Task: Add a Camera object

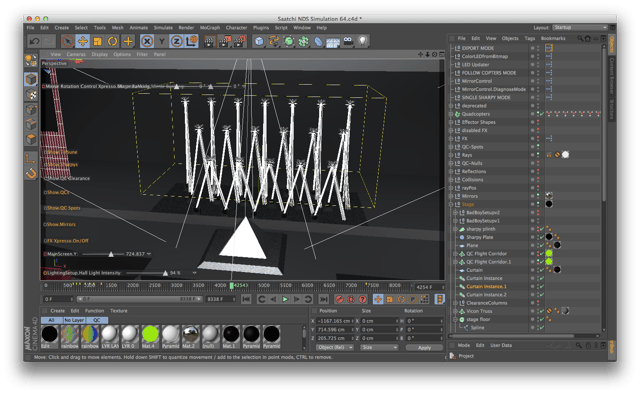Action: click(x=348, y=41)
